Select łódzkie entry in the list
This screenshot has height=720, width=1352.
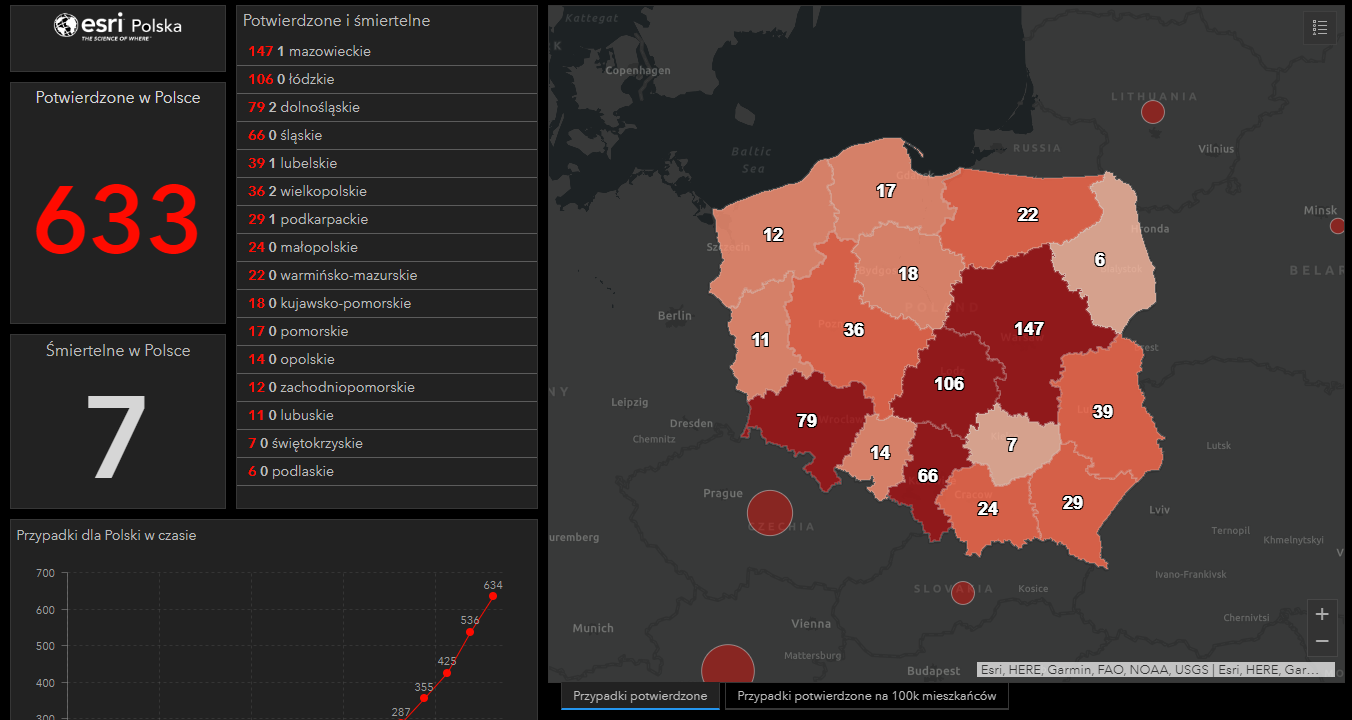click(x=386, y=79)
